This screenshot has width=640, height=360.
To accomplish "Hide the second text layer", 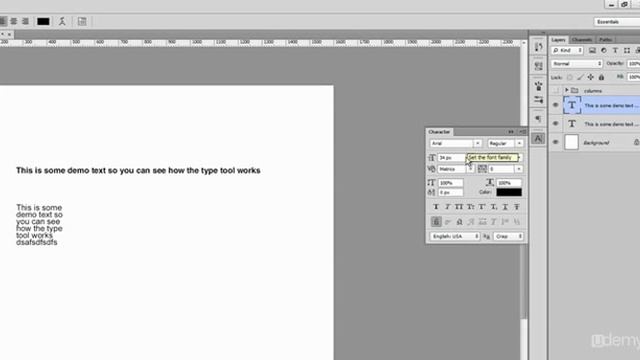I will [x=556, y=124].
